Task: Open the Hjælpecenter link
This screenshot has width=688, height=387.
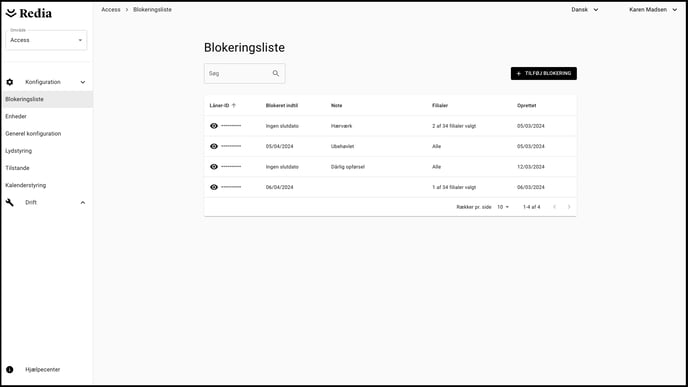Action: [43, 369]
